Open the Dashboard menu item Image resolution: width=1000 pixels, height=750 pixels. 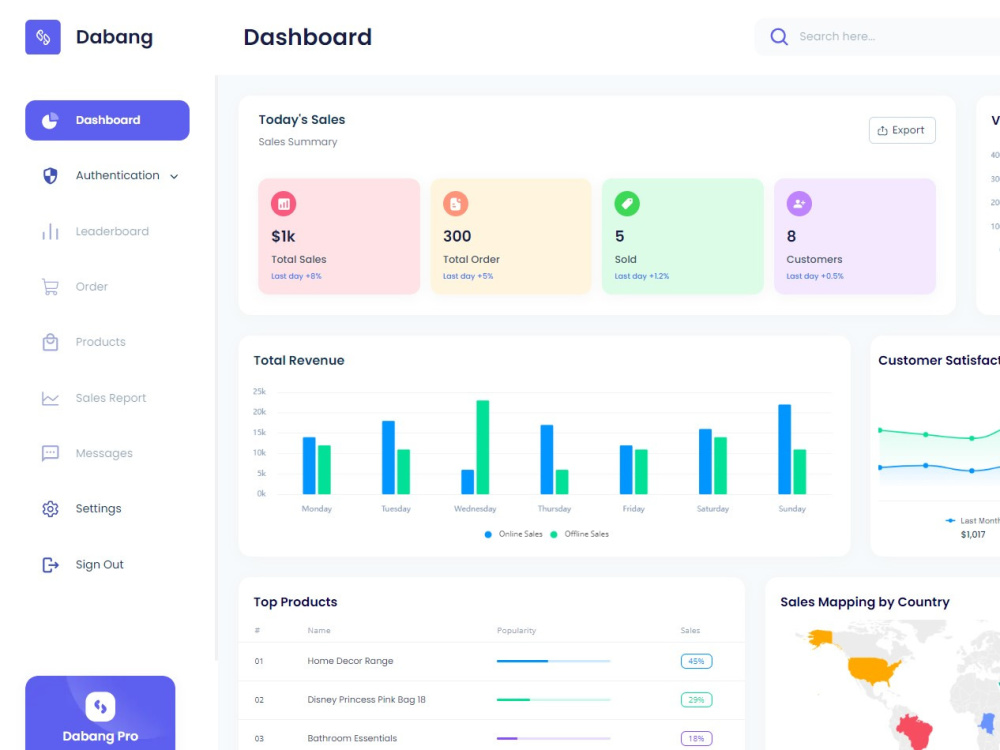point(107,121)
